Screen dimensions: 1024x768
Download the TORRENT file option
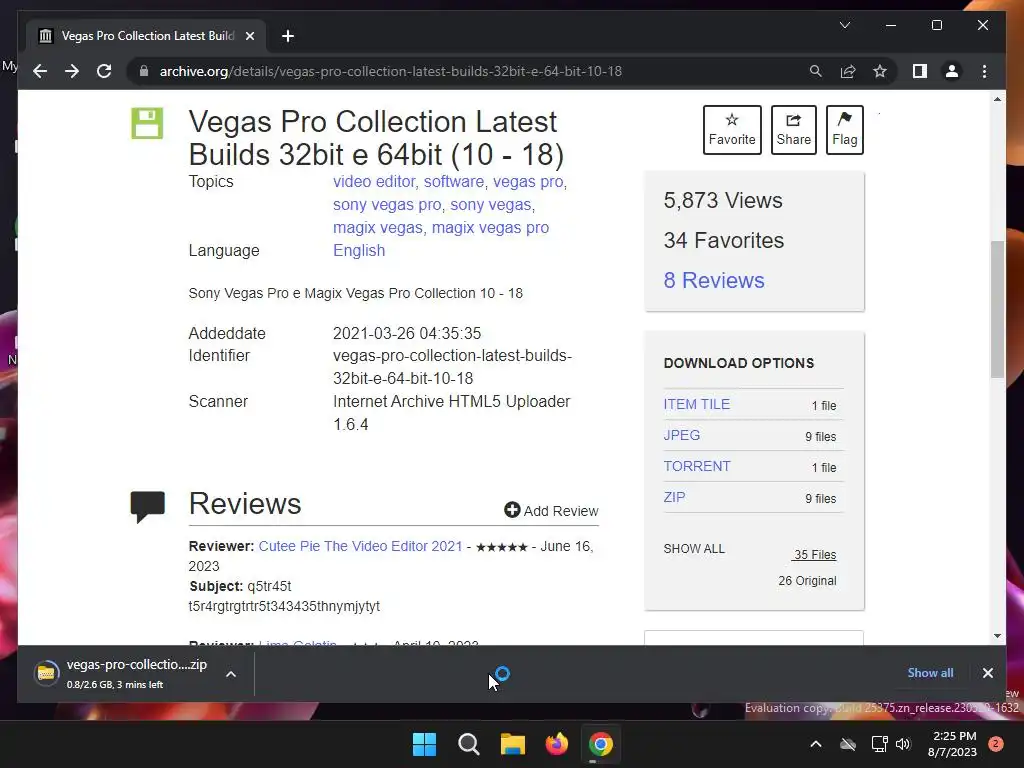(x=696, y=466)
